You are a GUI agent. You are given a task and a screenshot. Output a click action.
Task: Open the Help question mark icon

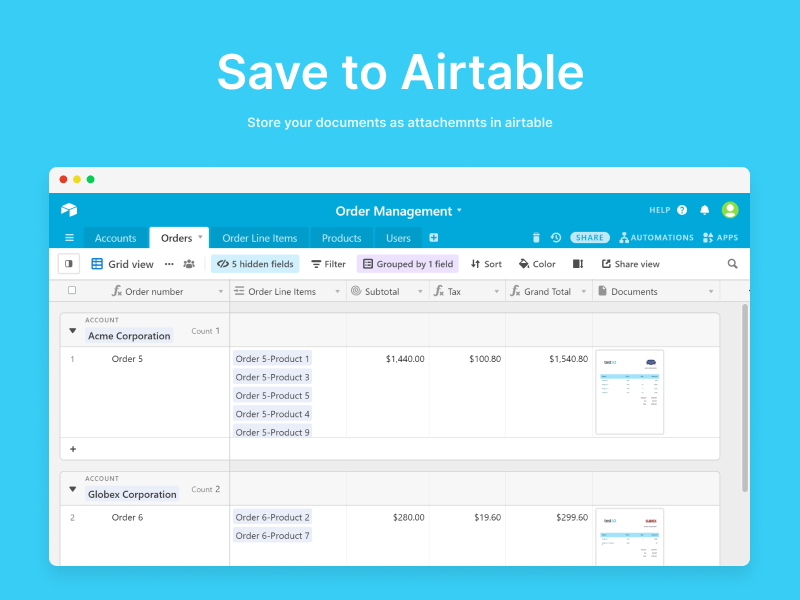(682, 210)
